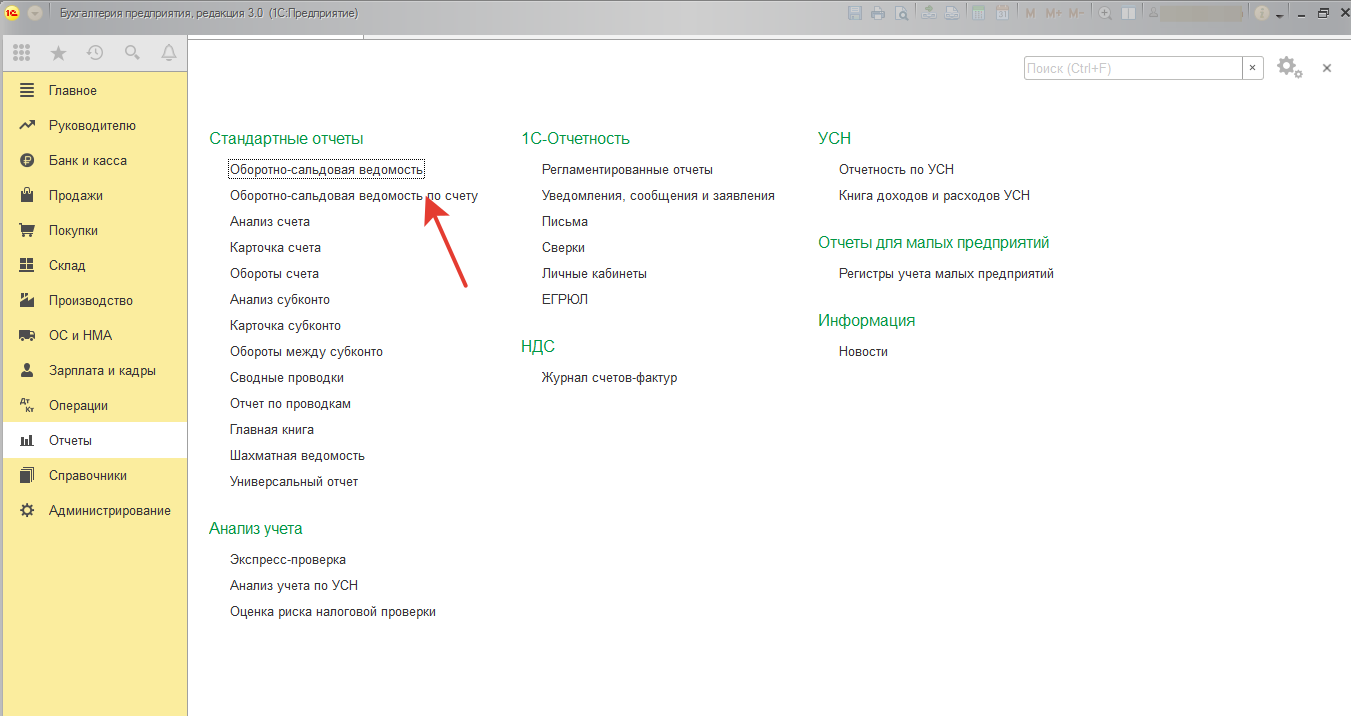Open the sections menu grid icon
The height and width of the screenshot is (716, 1351).
pyautogui.click(x=22, y=53)
